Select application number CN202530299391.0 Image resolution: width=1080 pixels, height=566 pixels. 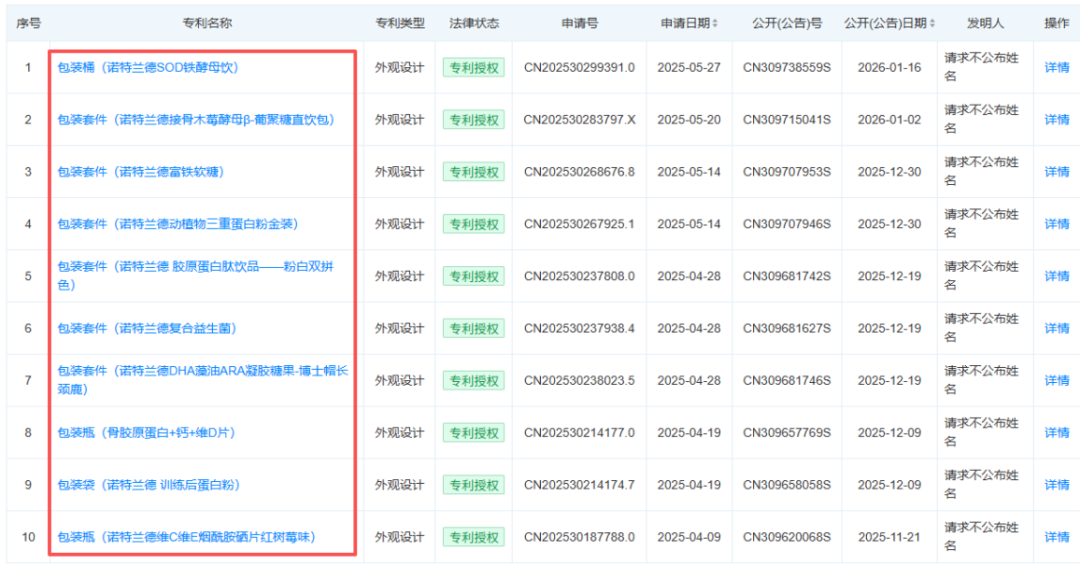[579, 67]
